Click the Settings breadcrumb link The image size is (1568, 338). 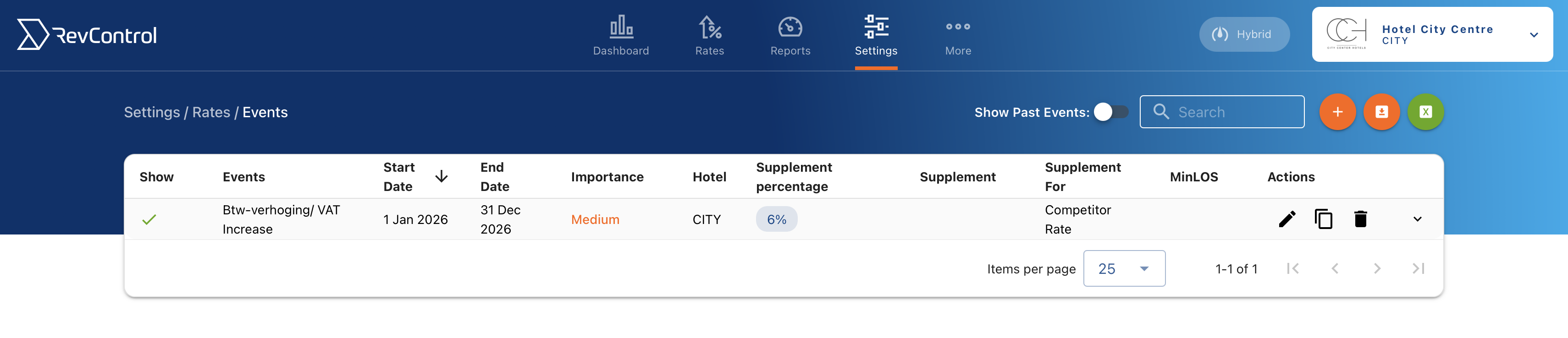(152, 113)
